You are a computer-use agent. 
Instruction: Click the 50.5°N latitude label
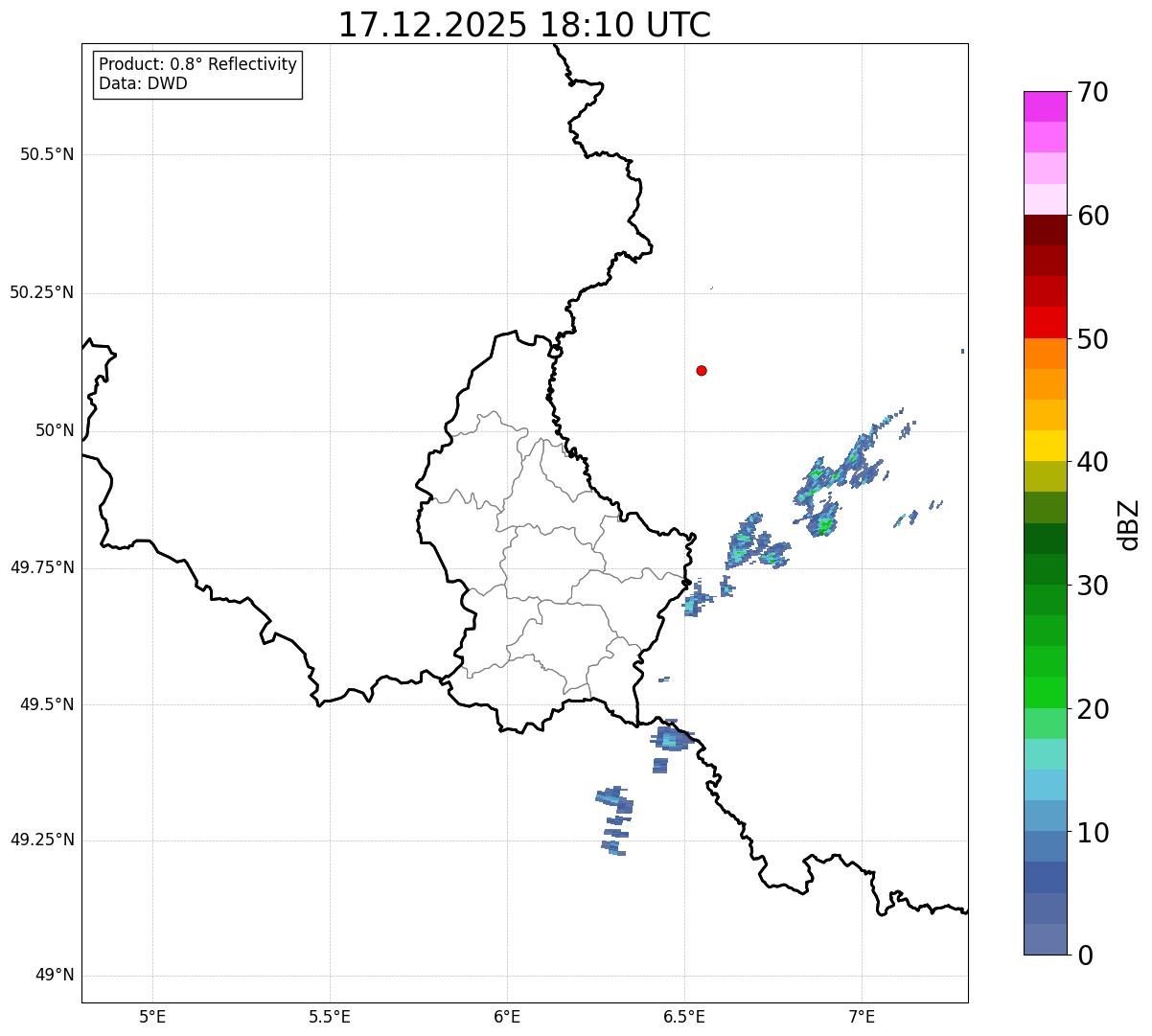47,154
